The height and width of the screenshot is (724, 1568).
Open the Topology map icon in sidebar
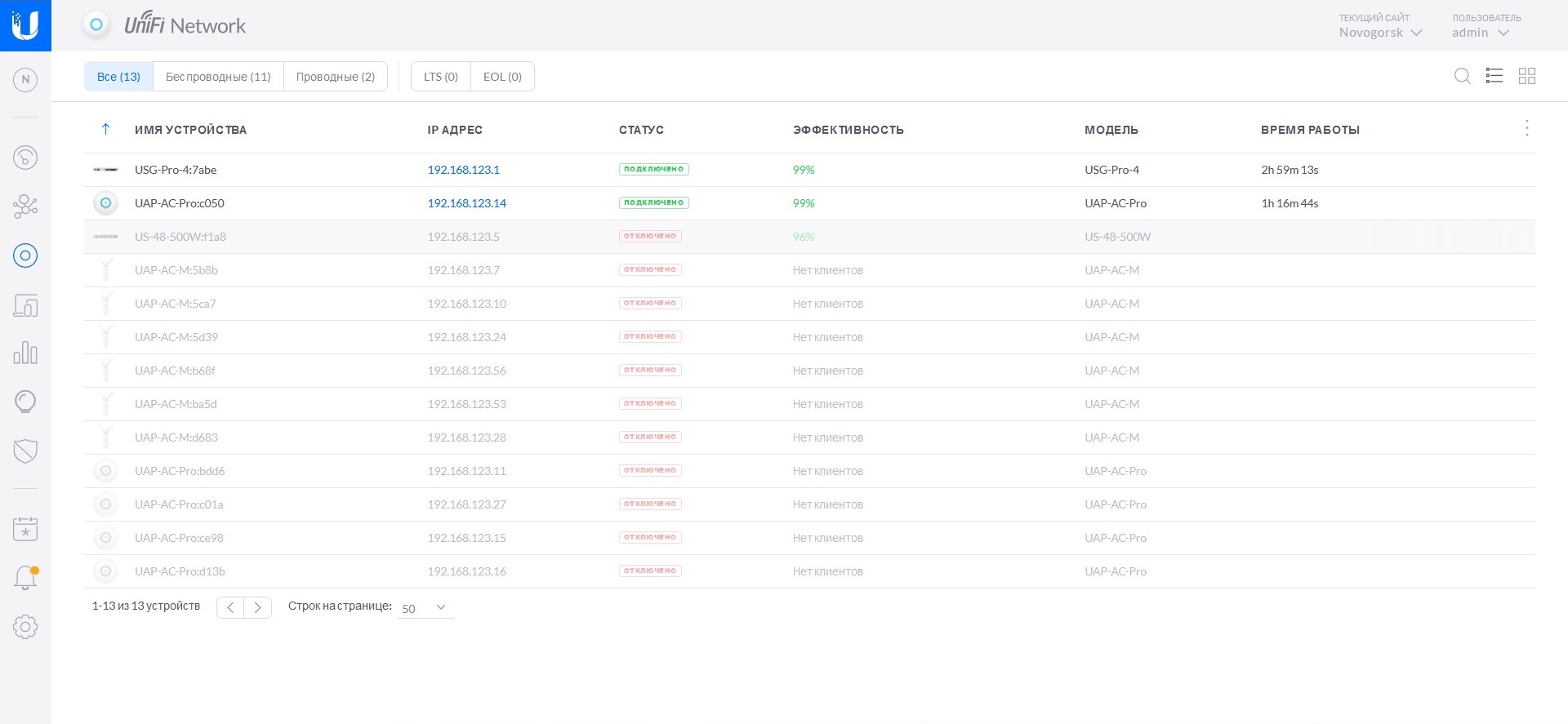tap(25, 207)
